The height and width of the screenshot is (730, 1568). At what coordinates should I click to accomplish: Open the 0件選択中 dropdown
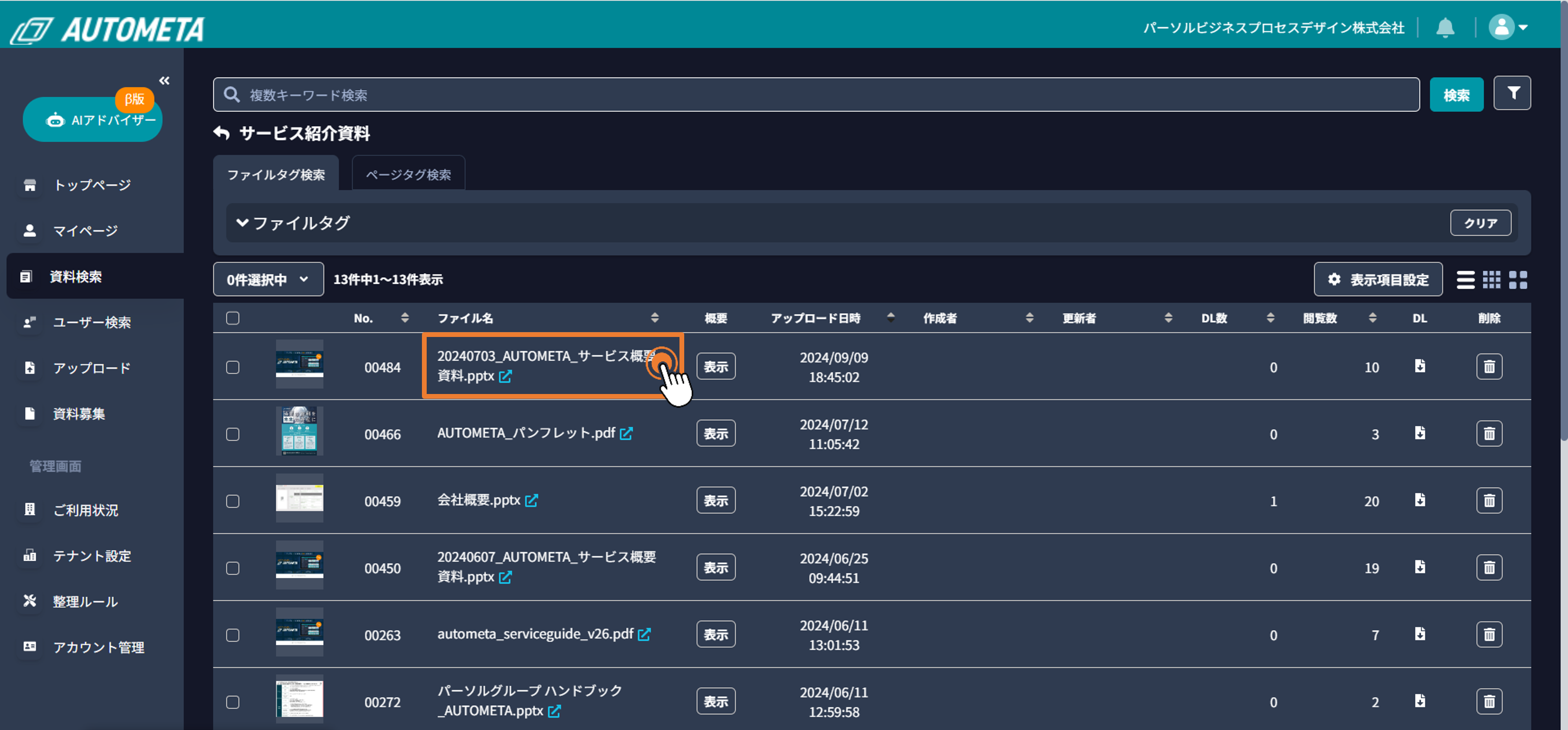(268, 279)
